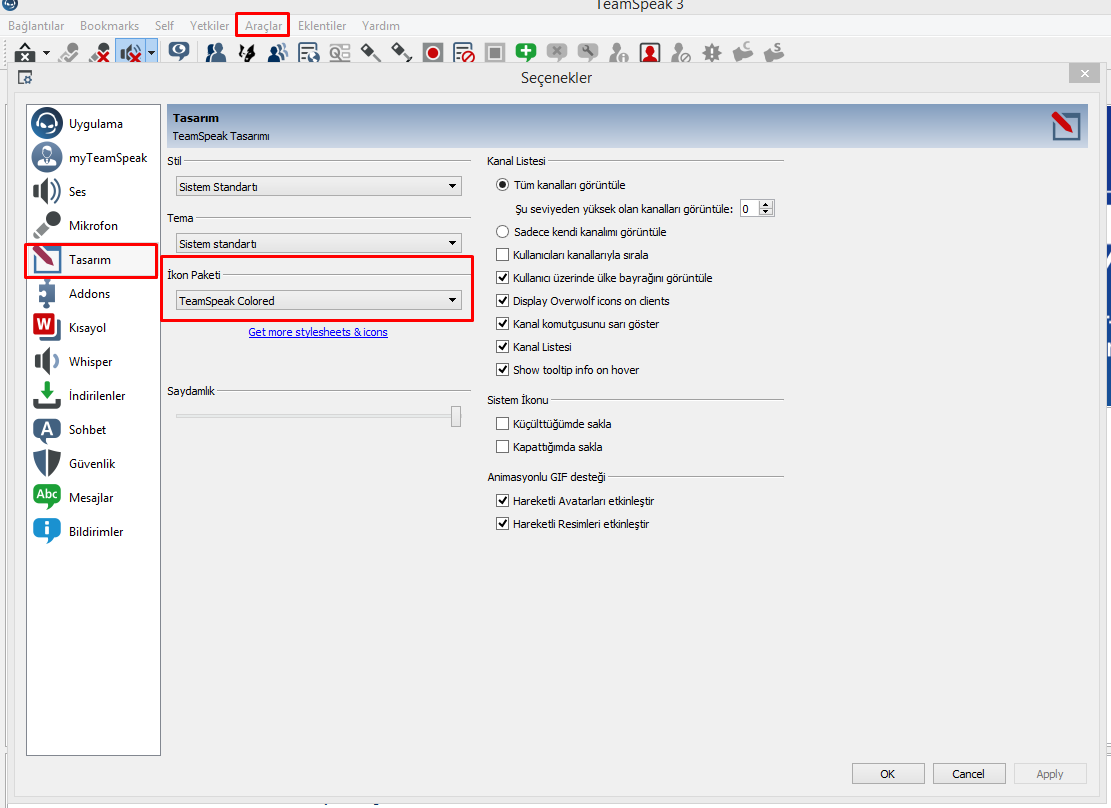
Task: Enable 'Kullanıcıları kanallarıyla sırala' checkbox
Action: click(502, 254)
